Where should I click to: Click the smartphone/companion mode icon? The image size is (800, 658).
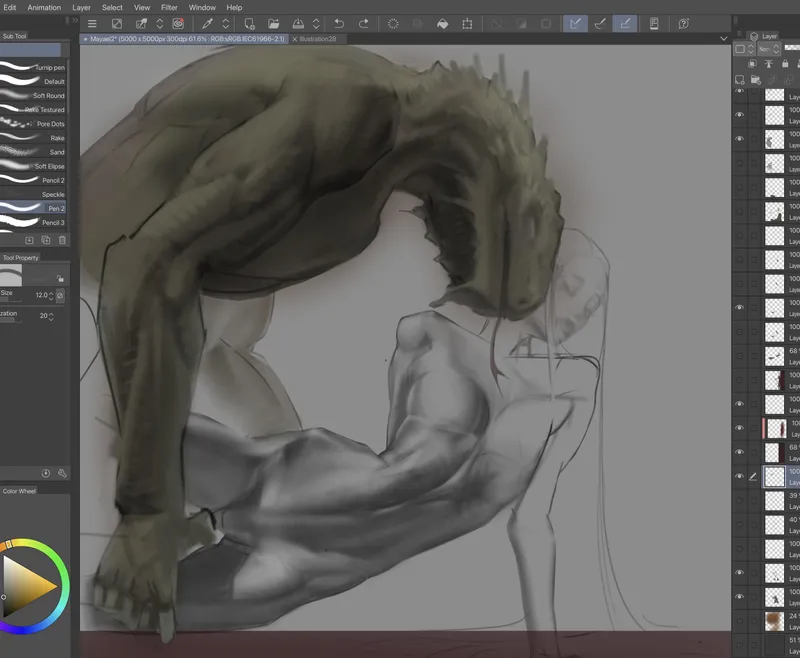(654, 23)
